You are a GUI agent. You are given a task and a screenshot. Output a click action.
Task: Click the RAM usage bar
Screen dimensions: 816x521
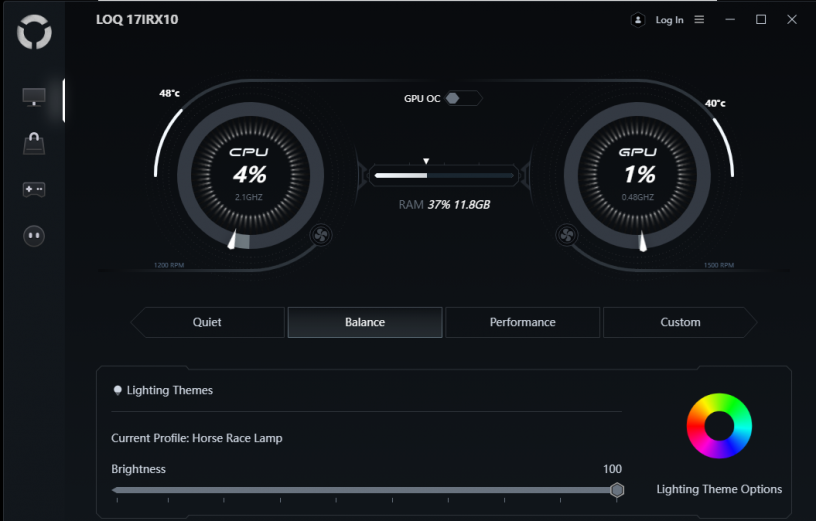pyautogui.click(x=444, y=176)
